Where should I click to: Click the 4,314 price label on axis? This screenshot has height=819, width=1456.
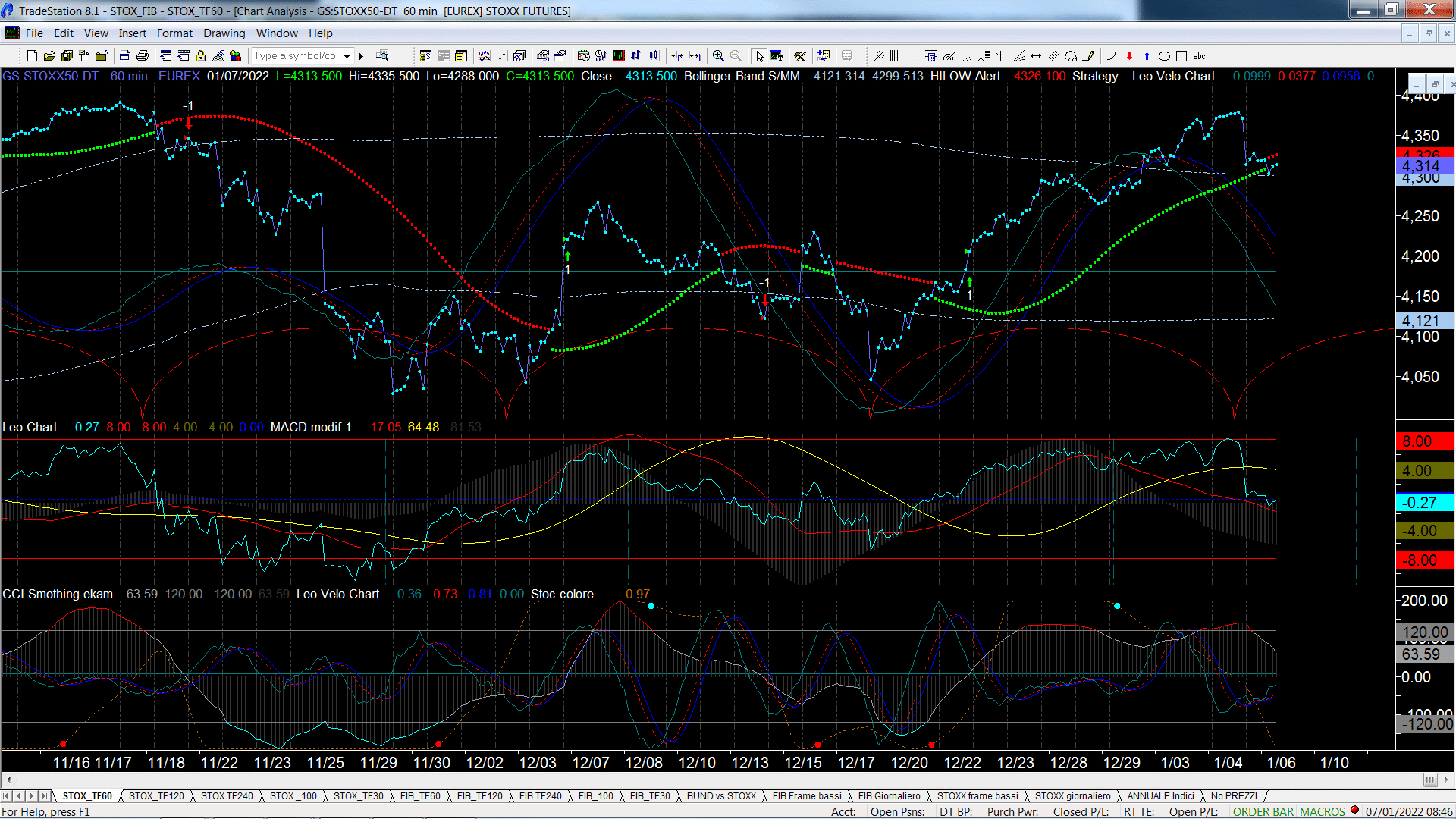click(x=1424, y=166)
